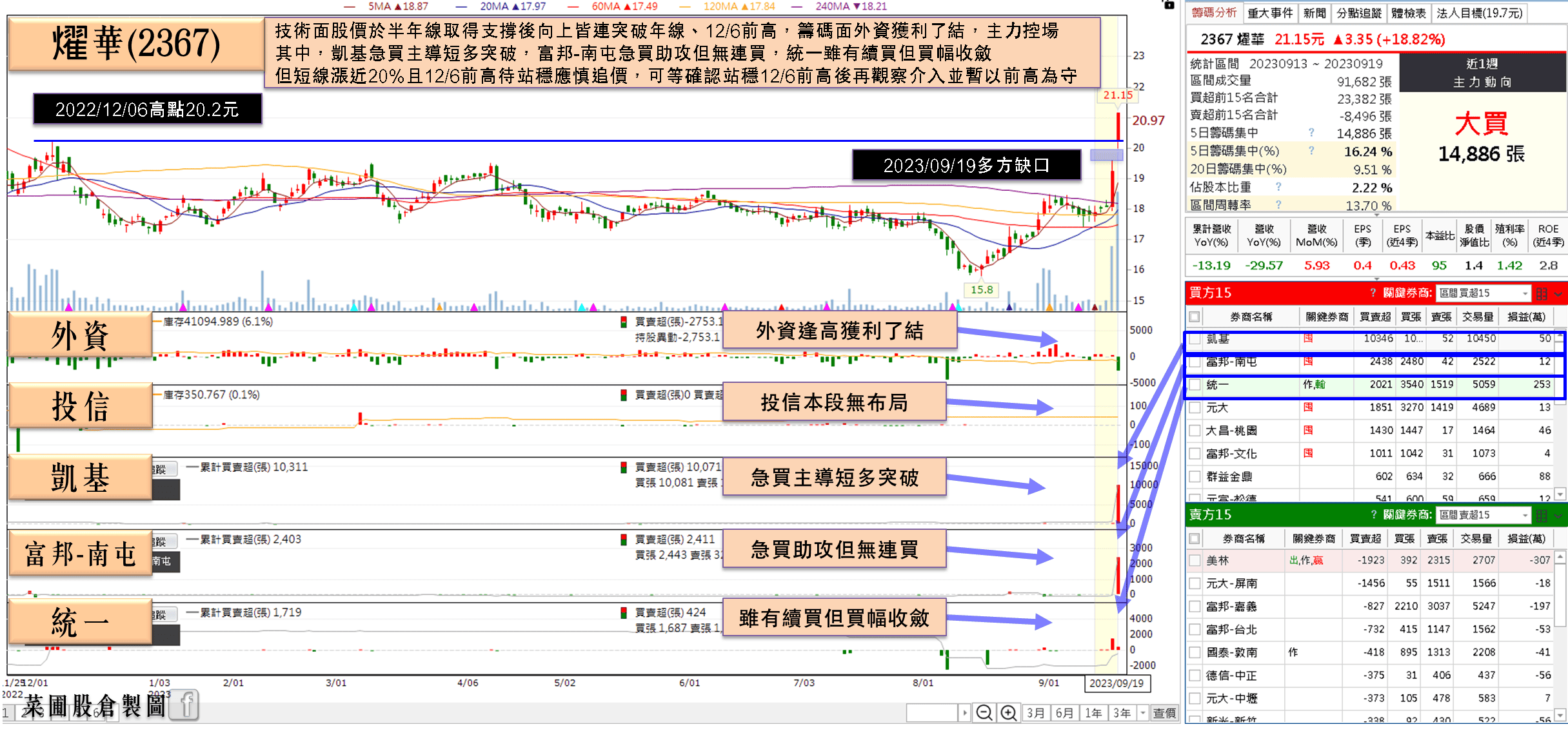Open the 區間買超15 dropdown
Screen dimensions: 1568x740
(1484, 293)
